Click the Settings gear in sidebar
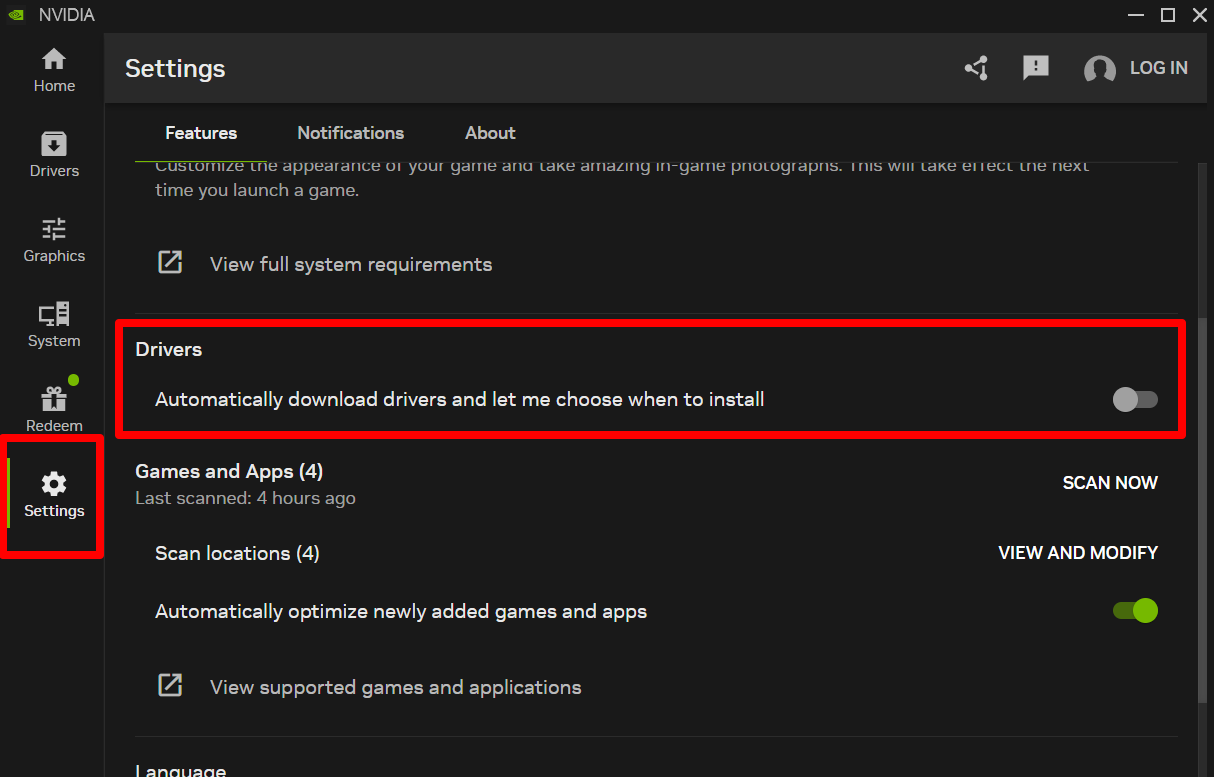 tap(54, 495)
